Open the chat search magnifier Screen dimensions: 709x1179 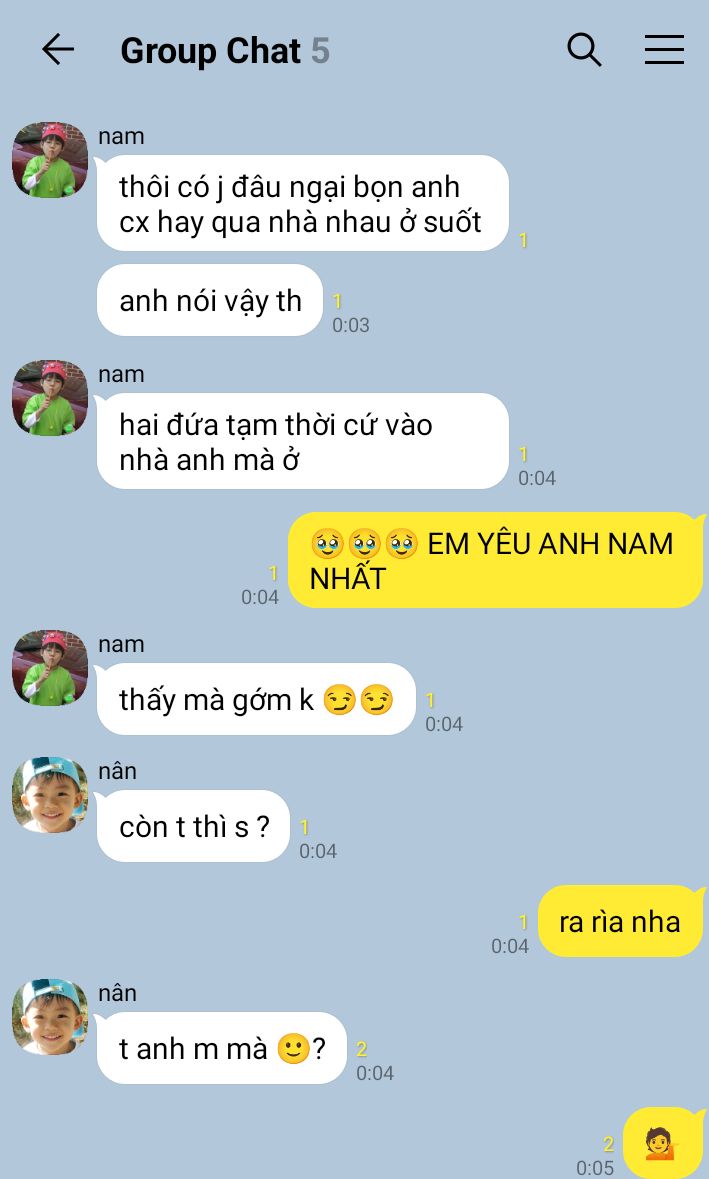tap(584, 50)
